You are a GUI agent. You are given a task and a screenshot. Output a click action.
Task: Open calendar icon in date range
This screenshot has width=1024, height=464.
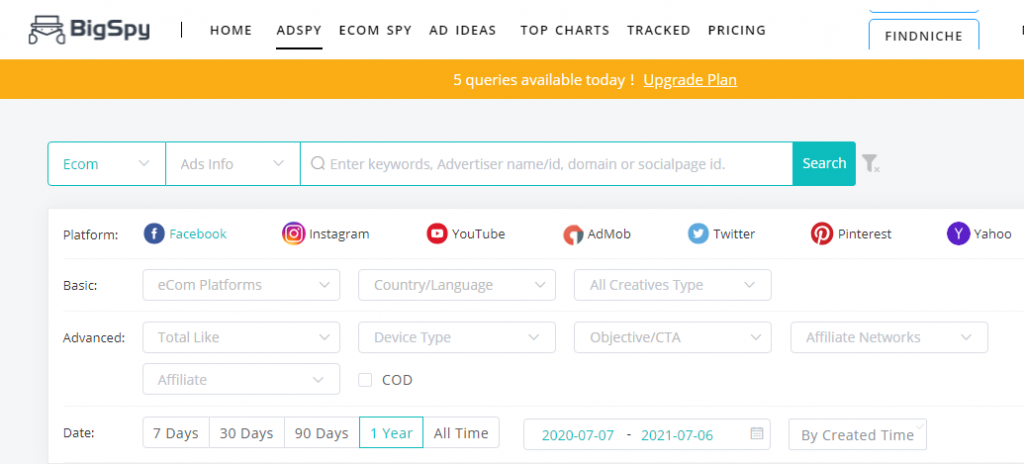[x=757, y=433]
